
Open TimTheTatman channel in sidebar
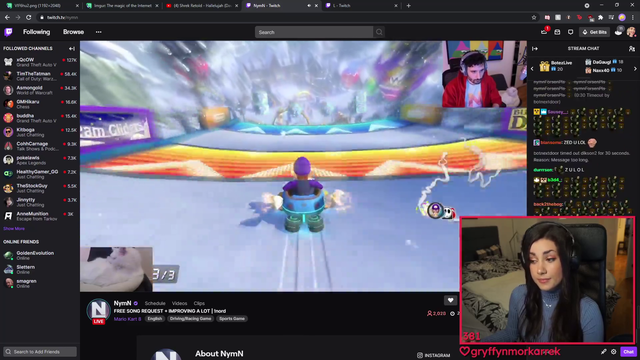(40, 76)
